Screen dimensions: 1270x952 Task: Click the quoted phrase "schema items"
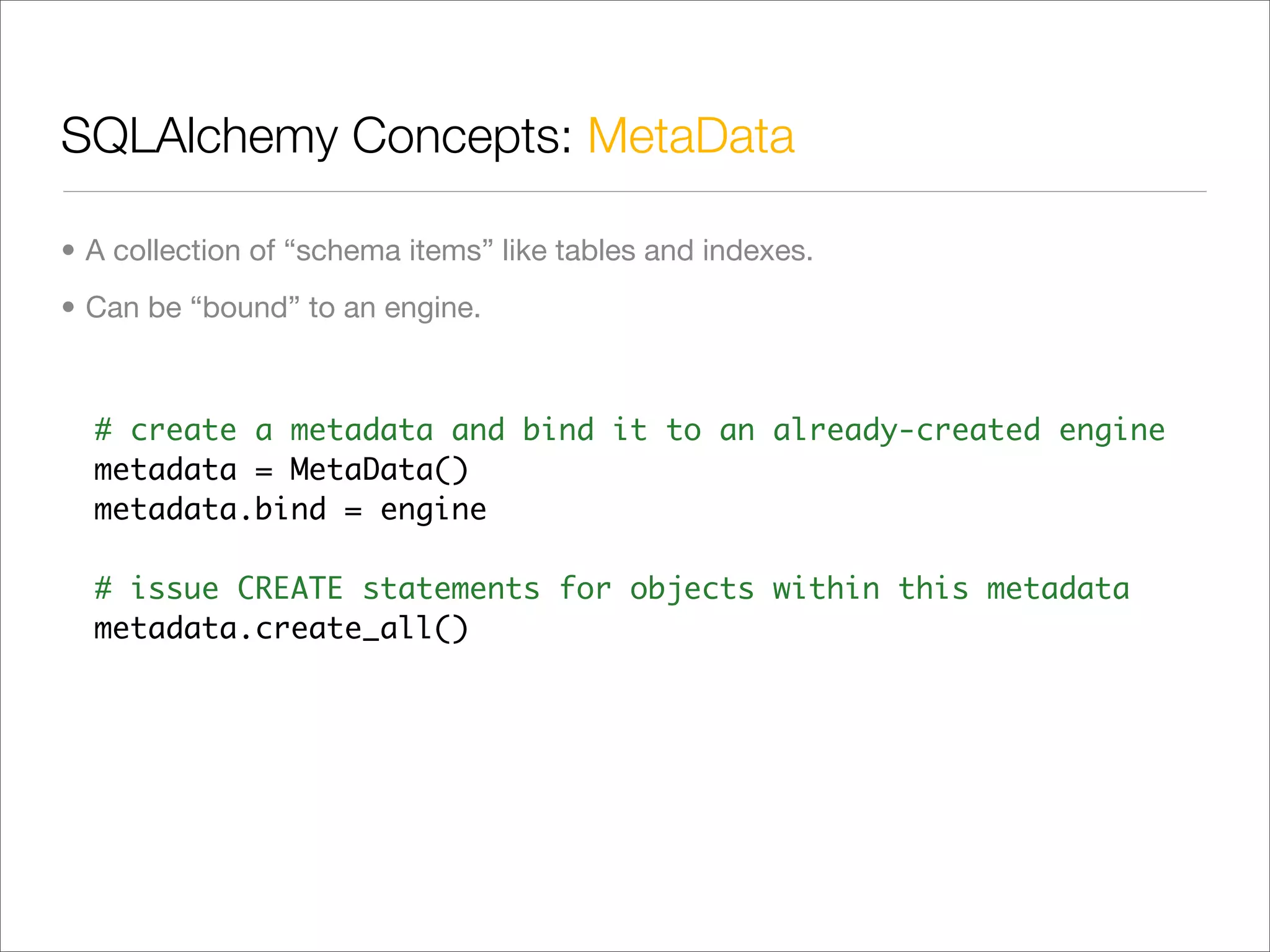[389, 251]
